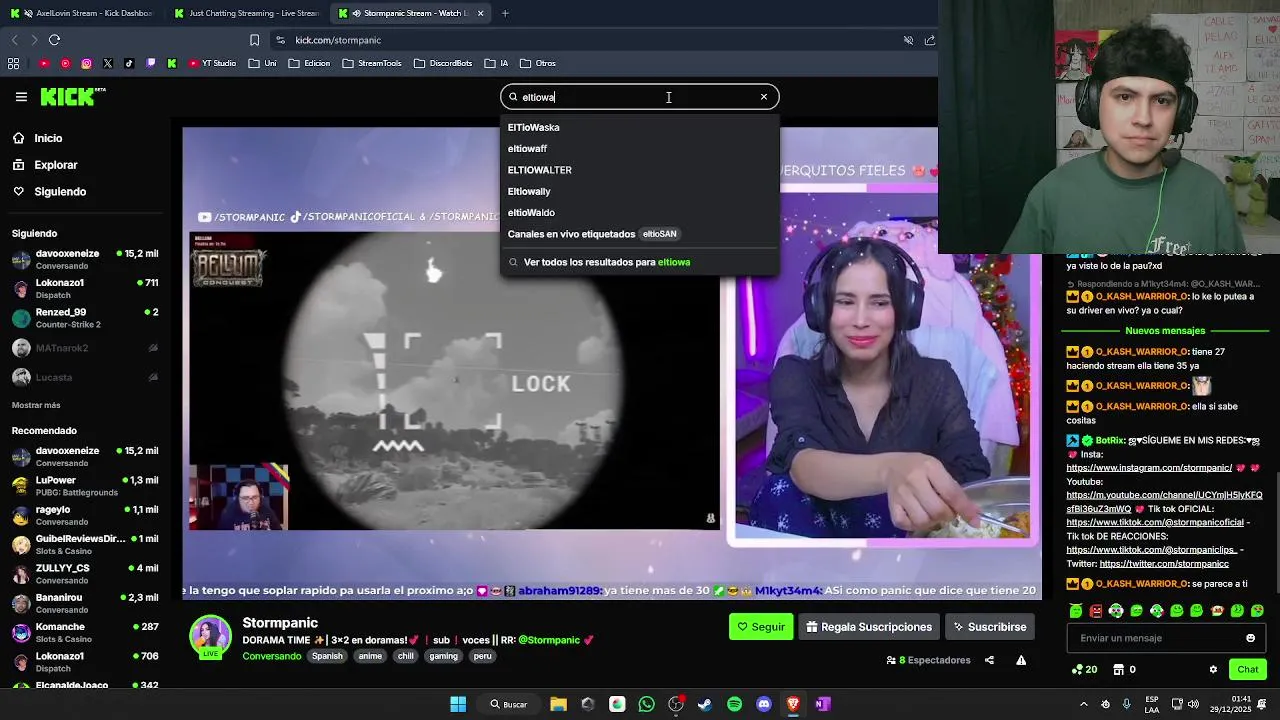Click the peru tag
This screenshot has width=1280, height=720.
click(x=482, y=656)
